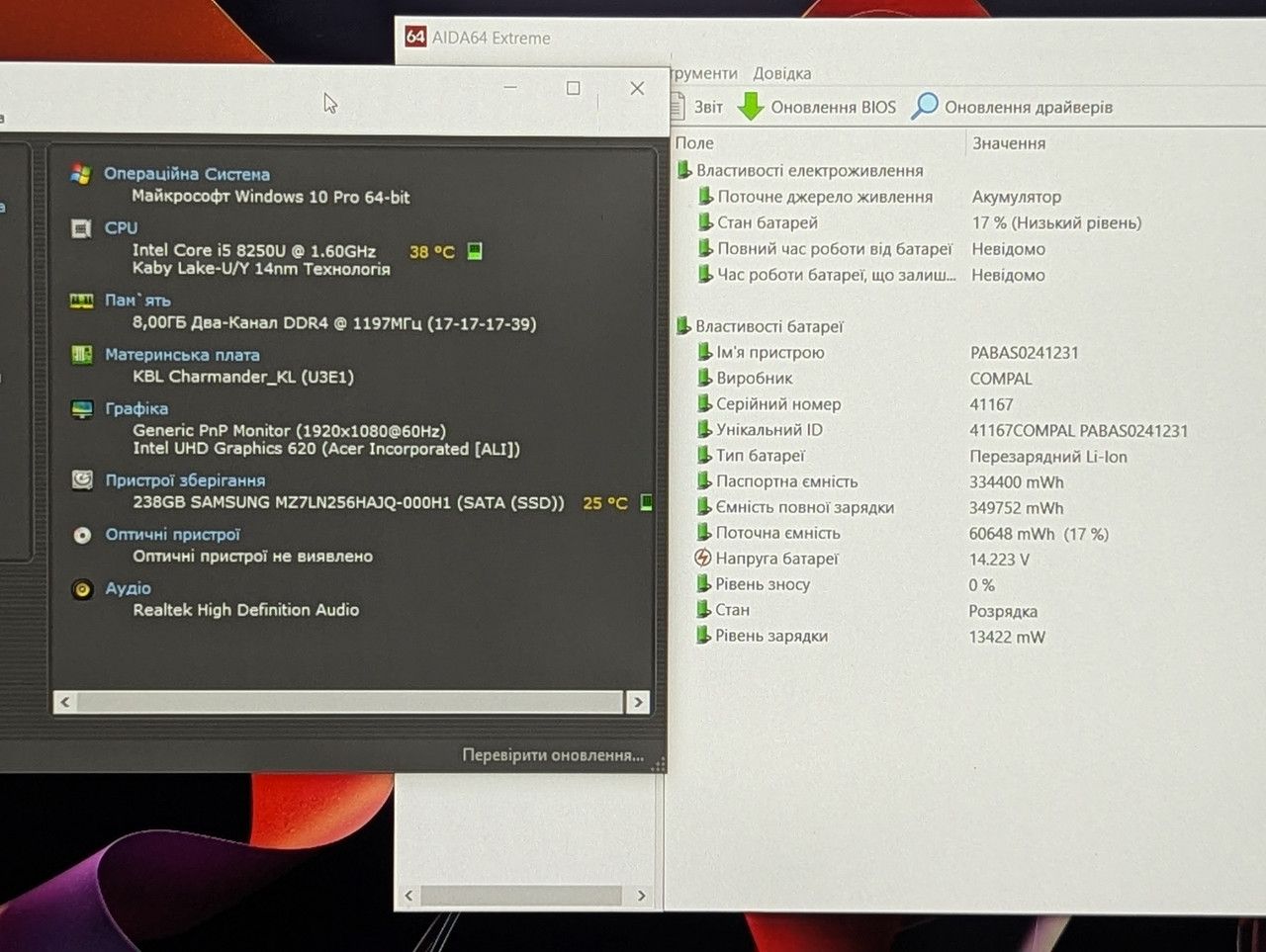Open the Аудіо section link
Image resolution: width=1266 pixels, height=952 pixels.
[x=129, y=588]
